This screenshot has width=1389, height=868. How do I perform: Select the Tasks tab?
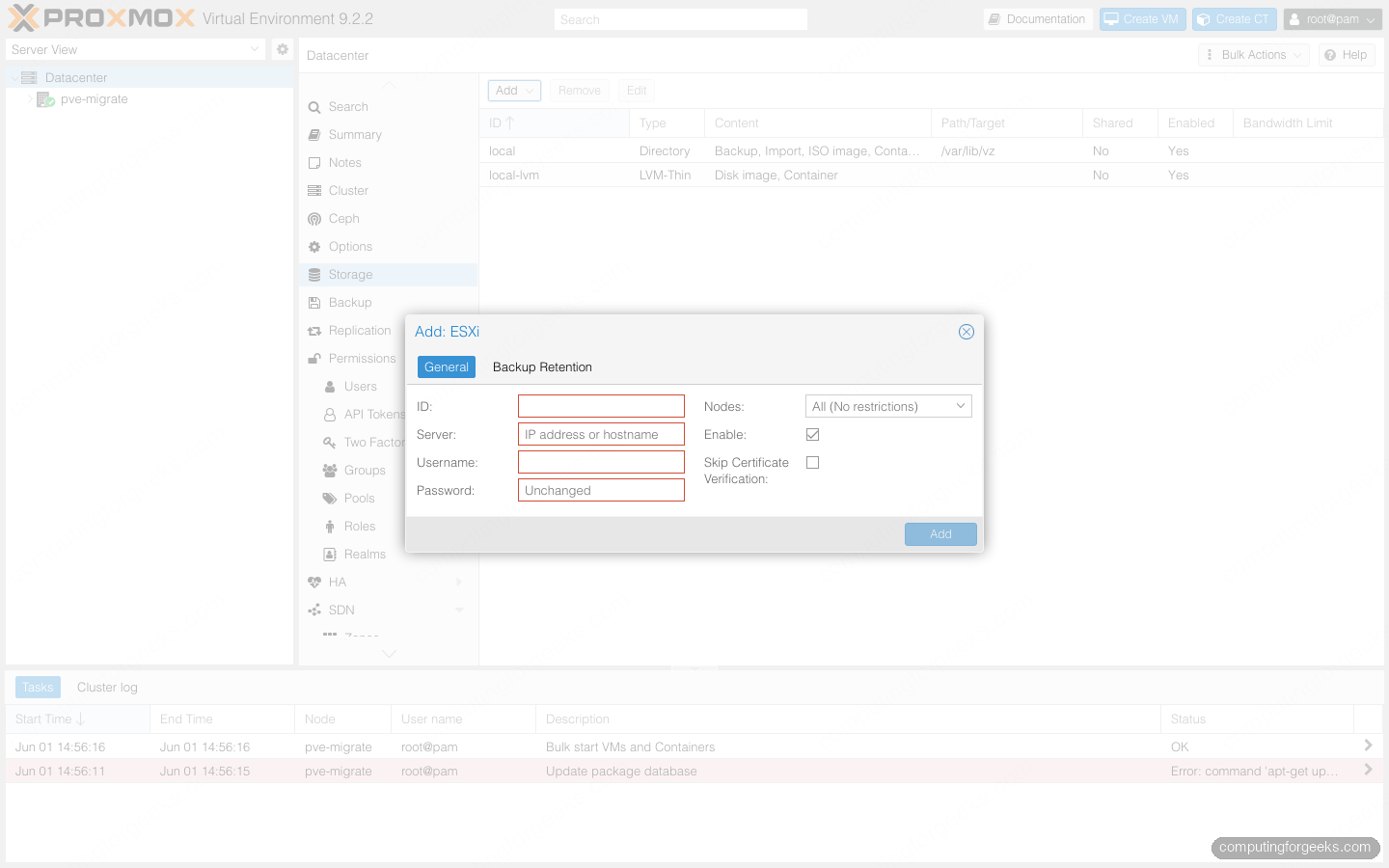[38, 688]
